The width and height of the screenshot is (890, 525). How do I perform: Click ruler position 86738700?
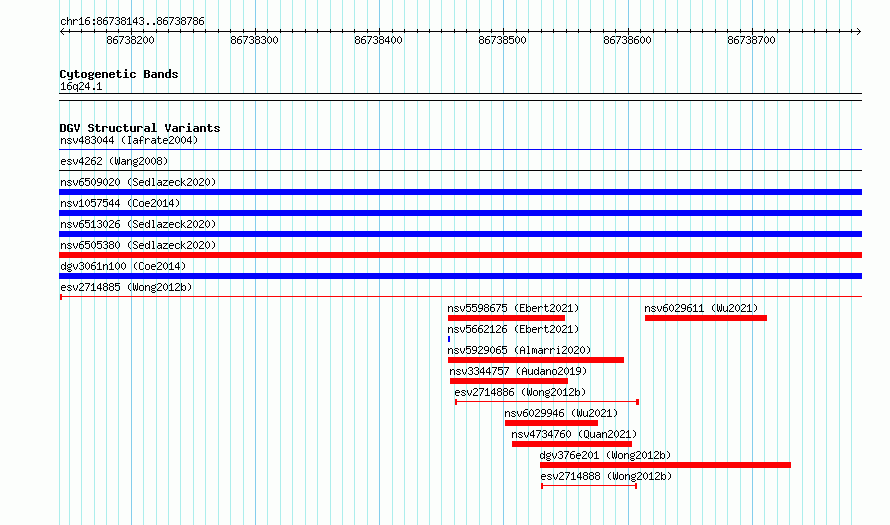click(x=752, y=40)
